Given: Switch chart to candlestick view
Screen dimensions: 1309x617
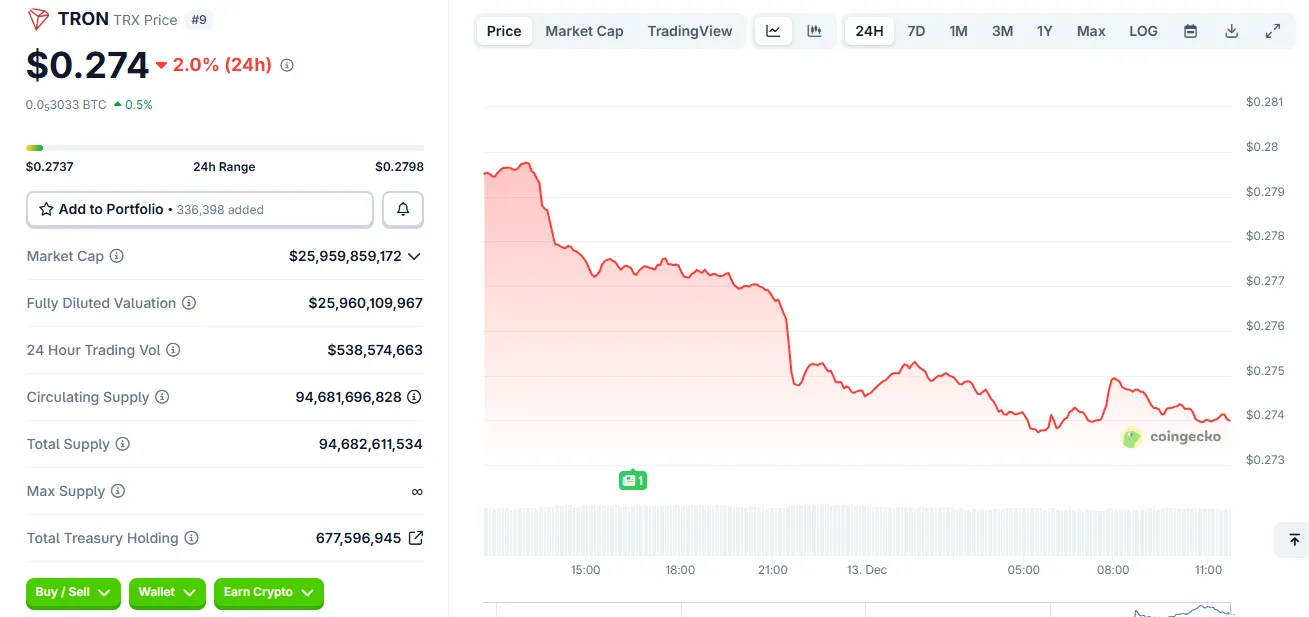Looking at the screenshot, I should (814, 31).
